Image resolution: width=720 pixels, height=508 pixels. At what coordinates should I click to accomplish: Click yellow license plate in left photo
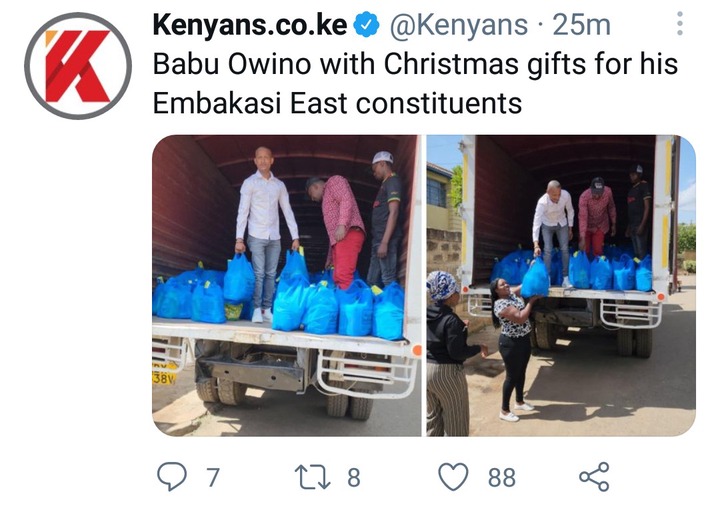(x=164, y=373)
